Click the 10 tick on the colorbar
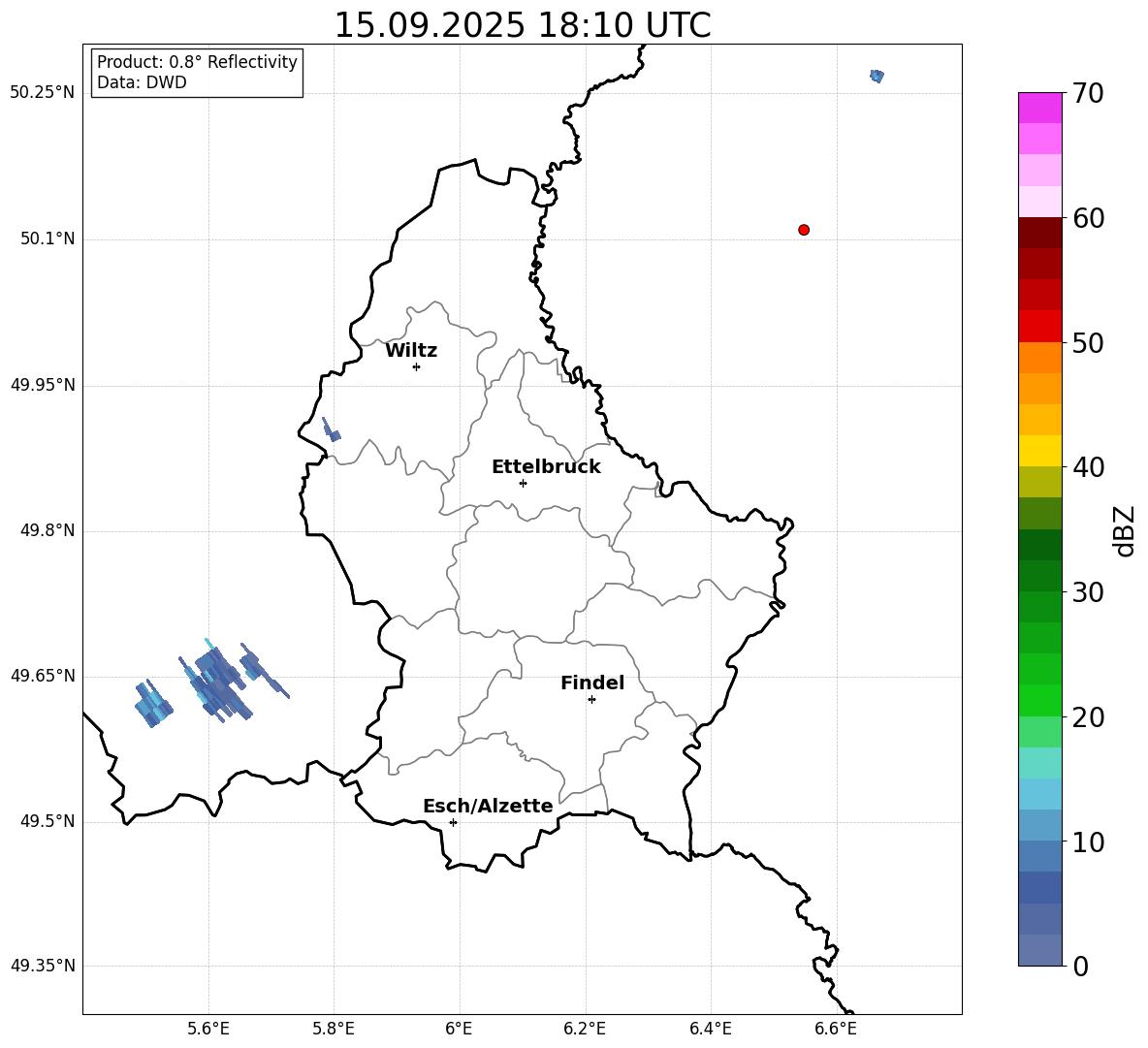Screen dimensions: 1148x1048 click(x=1088, y=842)
